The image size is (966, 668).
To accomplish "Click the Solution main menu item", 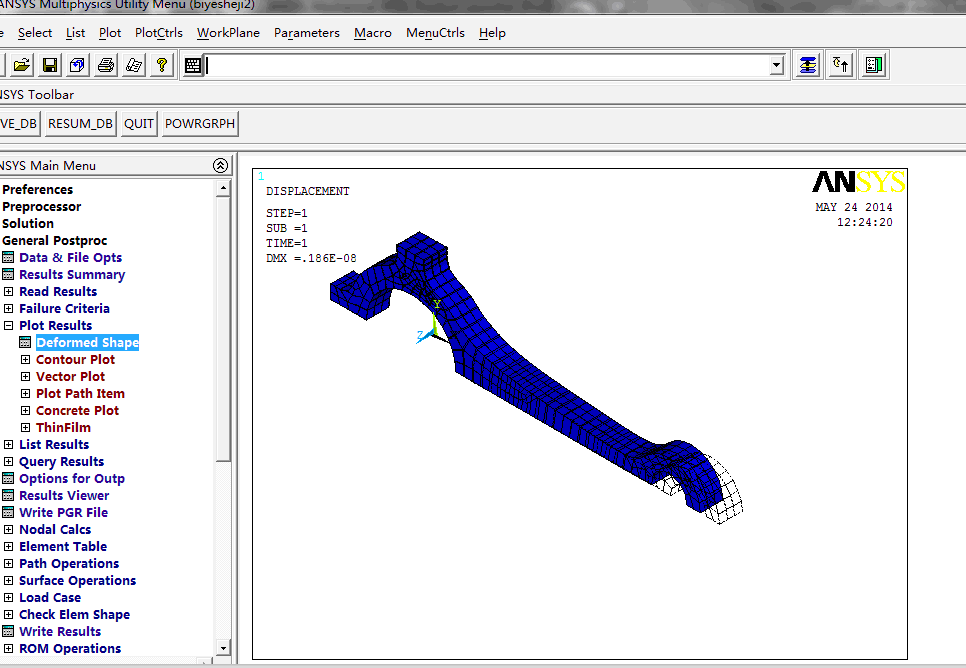I will 28,224.
